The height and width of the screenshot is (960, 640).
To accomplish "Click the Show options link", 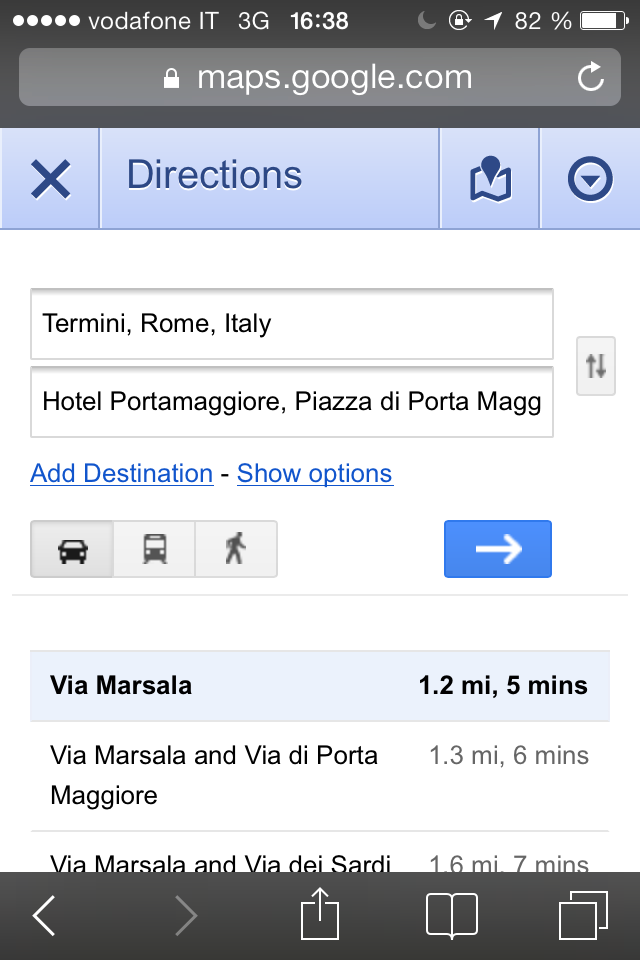I will click(315, 473).
